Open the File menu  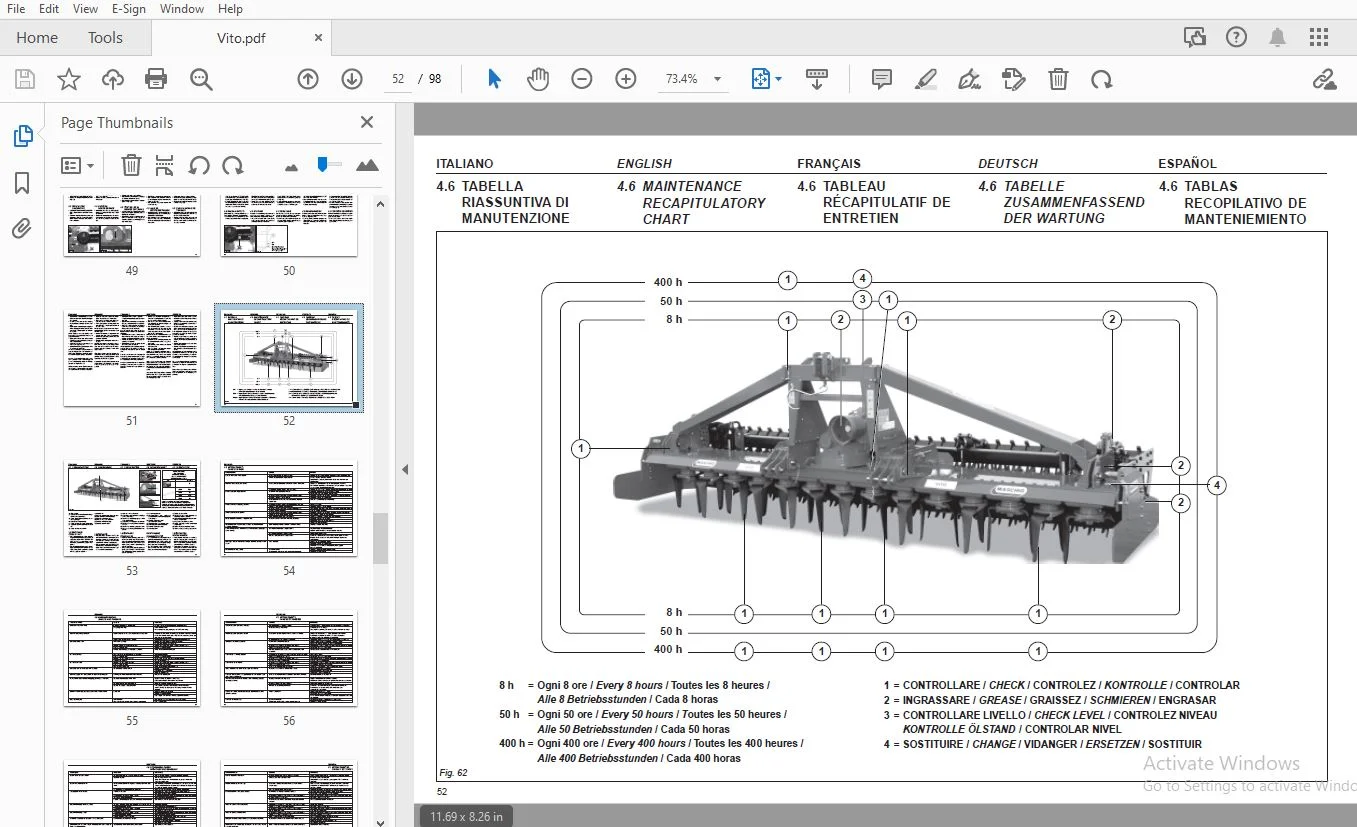click(16, 8)
